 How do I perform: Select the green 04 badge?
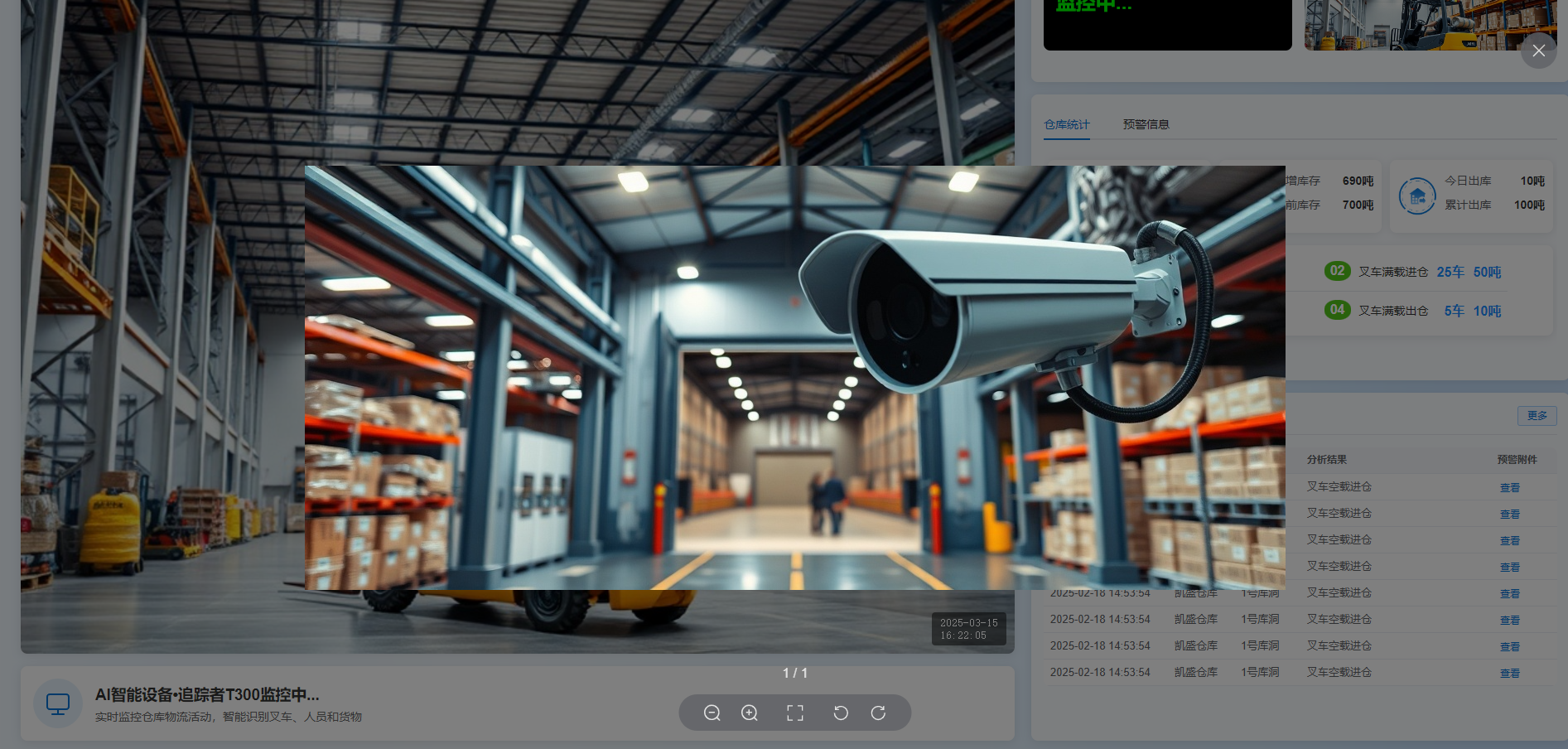click(1337, 310)
